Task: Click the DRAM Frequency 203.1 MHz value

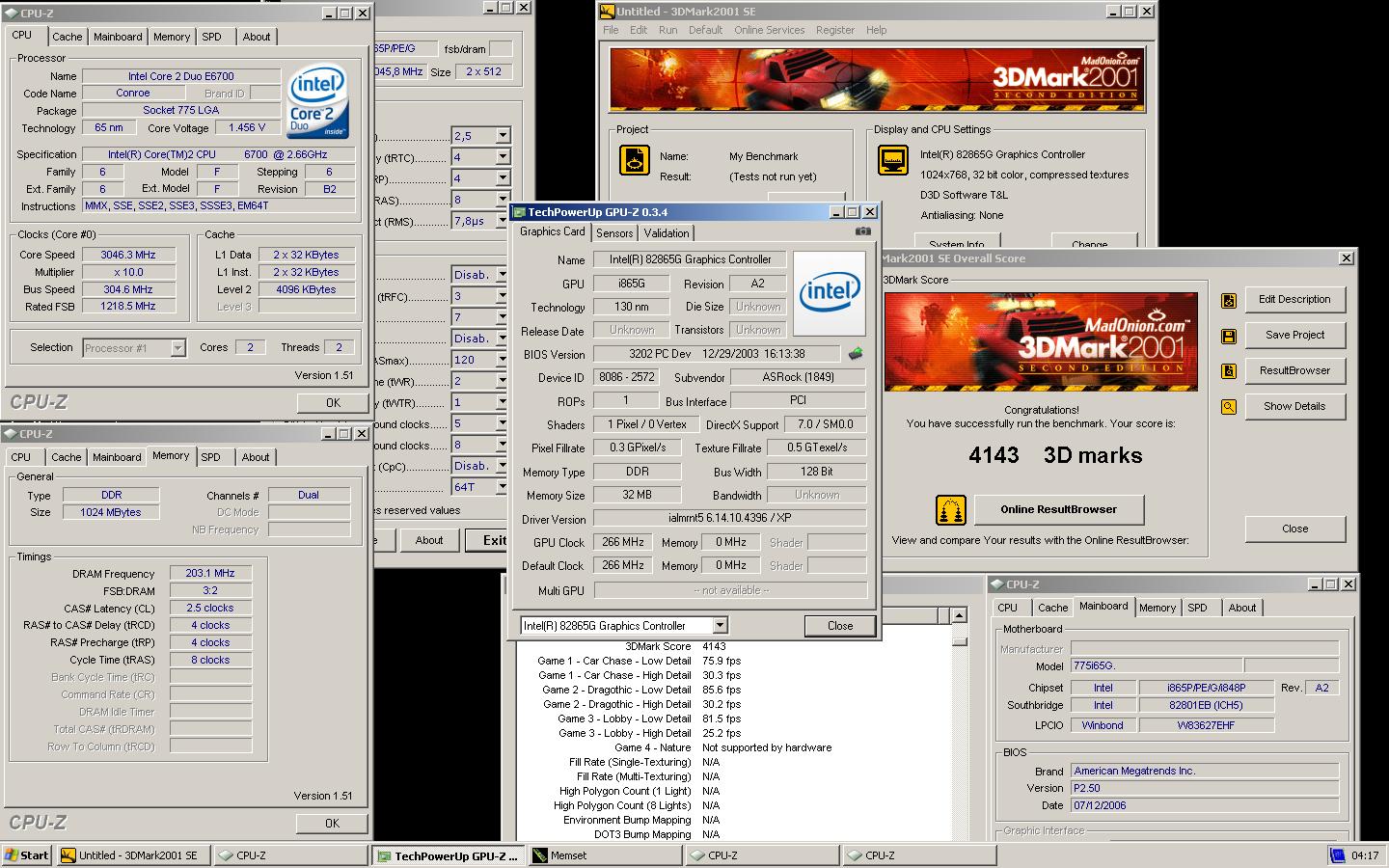Action: tap(210, 574)
